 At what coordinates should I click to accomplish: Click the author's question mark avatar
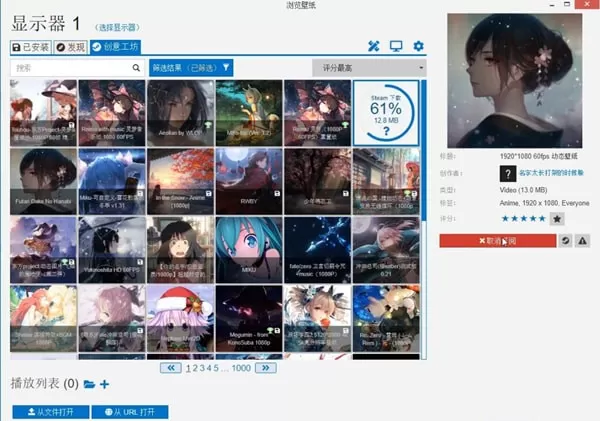click(508, 174)
